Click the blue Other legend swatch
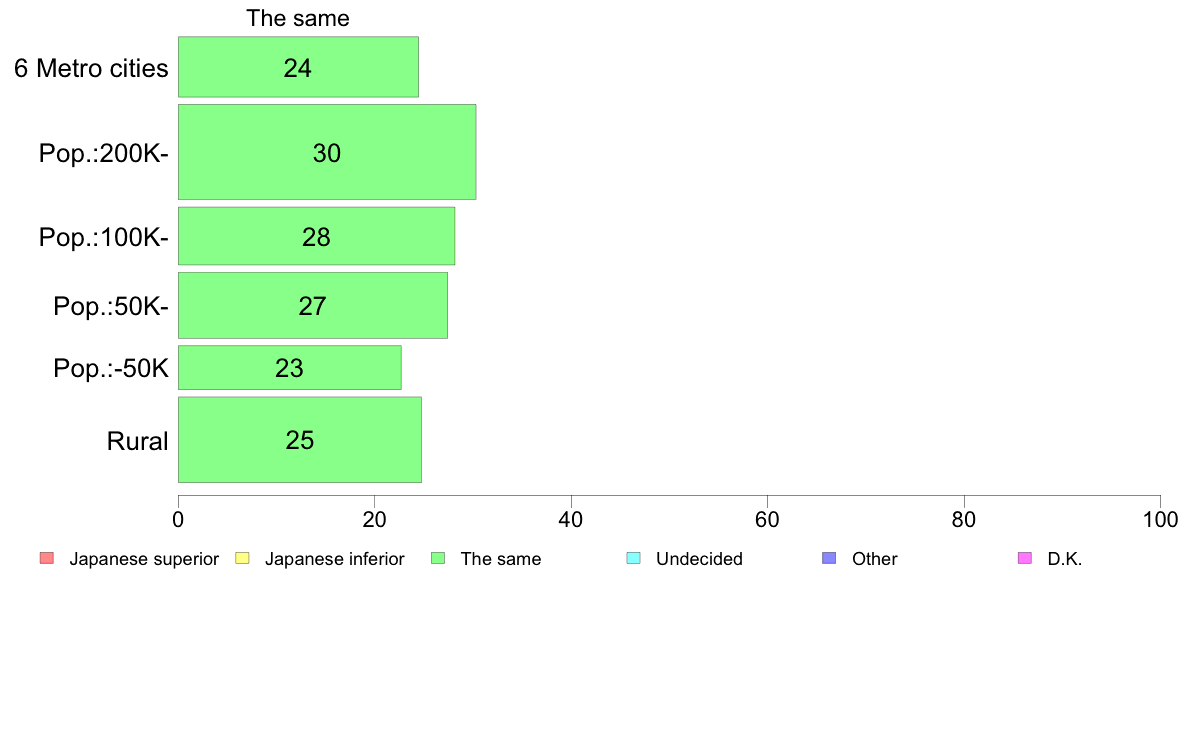The width and height of the screenshot is (1188, 736). click(x=829, y=559)
